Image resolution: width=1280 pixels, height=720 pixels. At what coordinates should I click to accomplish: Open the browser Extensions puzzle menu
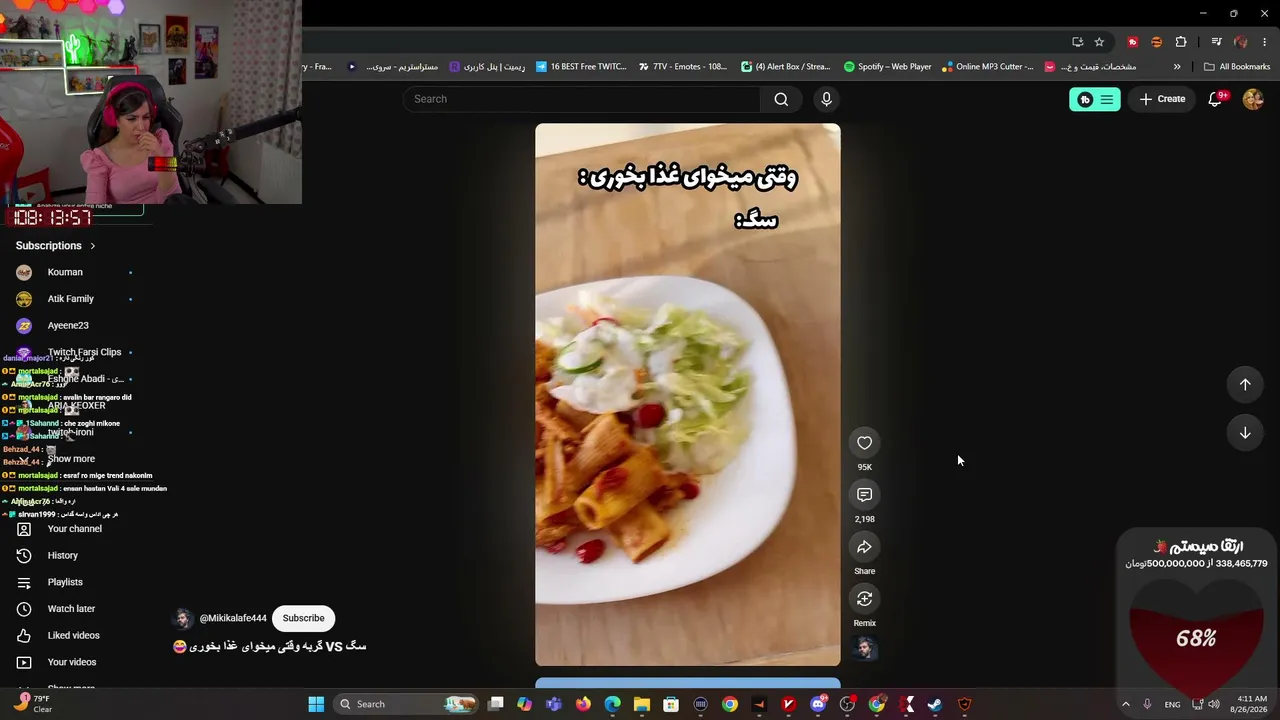pos(1181,42)
